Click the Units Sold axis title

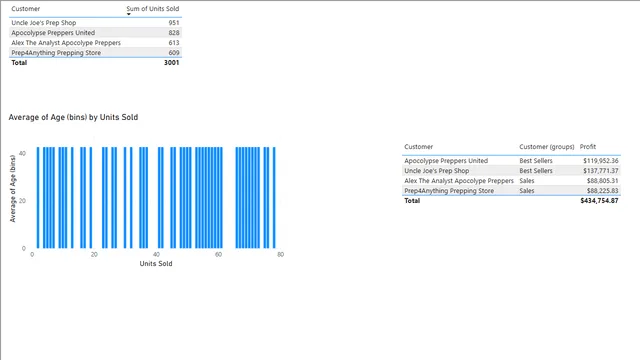coord(156,264)
